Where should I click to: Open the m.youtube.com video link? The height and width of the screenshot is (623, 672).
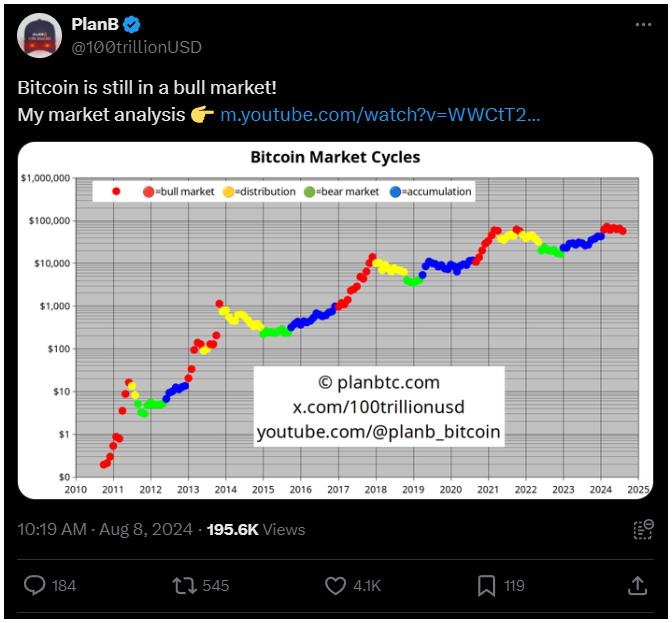pyautogui.click(x=380, y=114)
